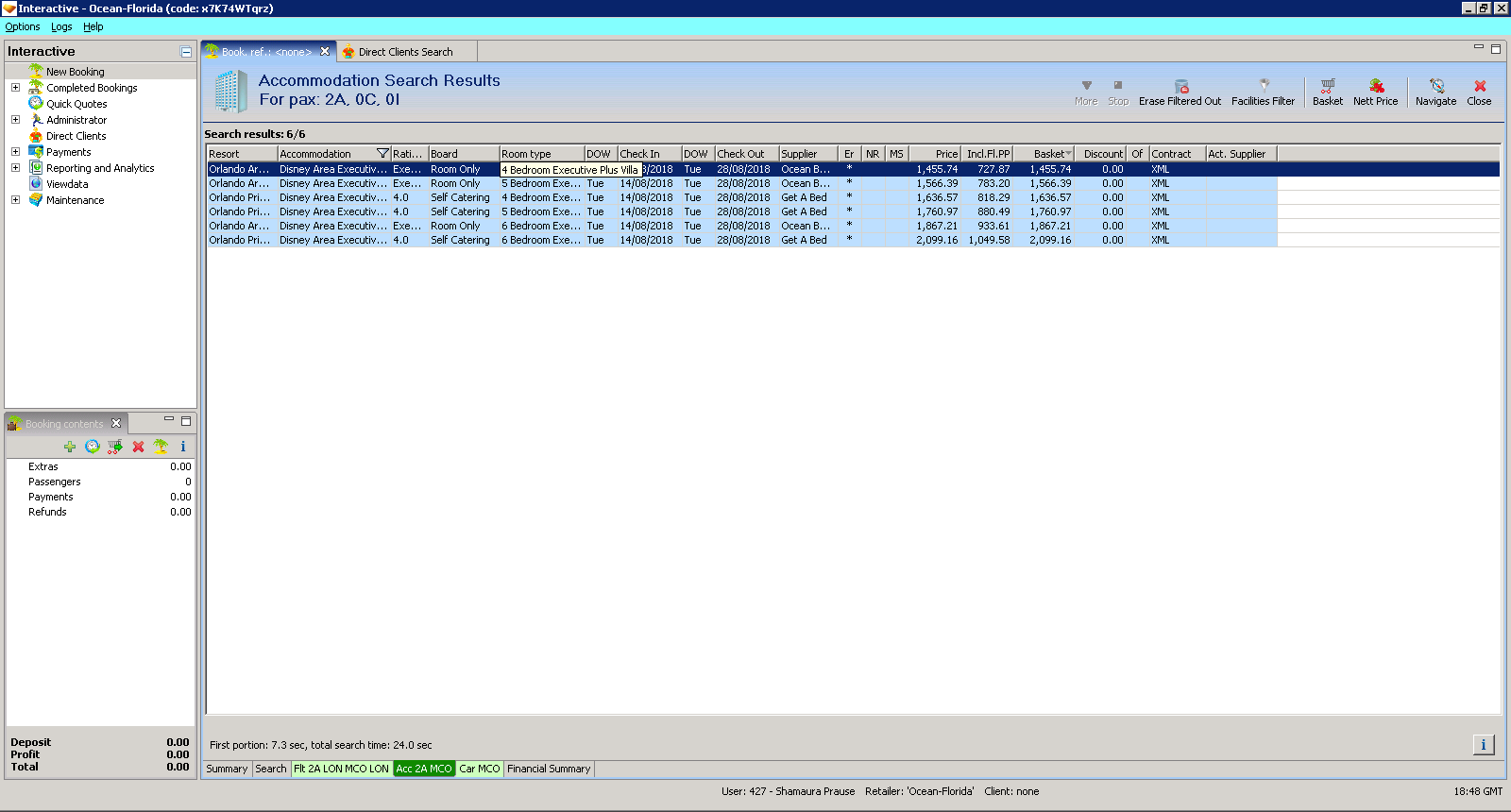Screen dimensions: 1511x812
Task: Select the Viewdata tree item label
Action: point(67,184)
